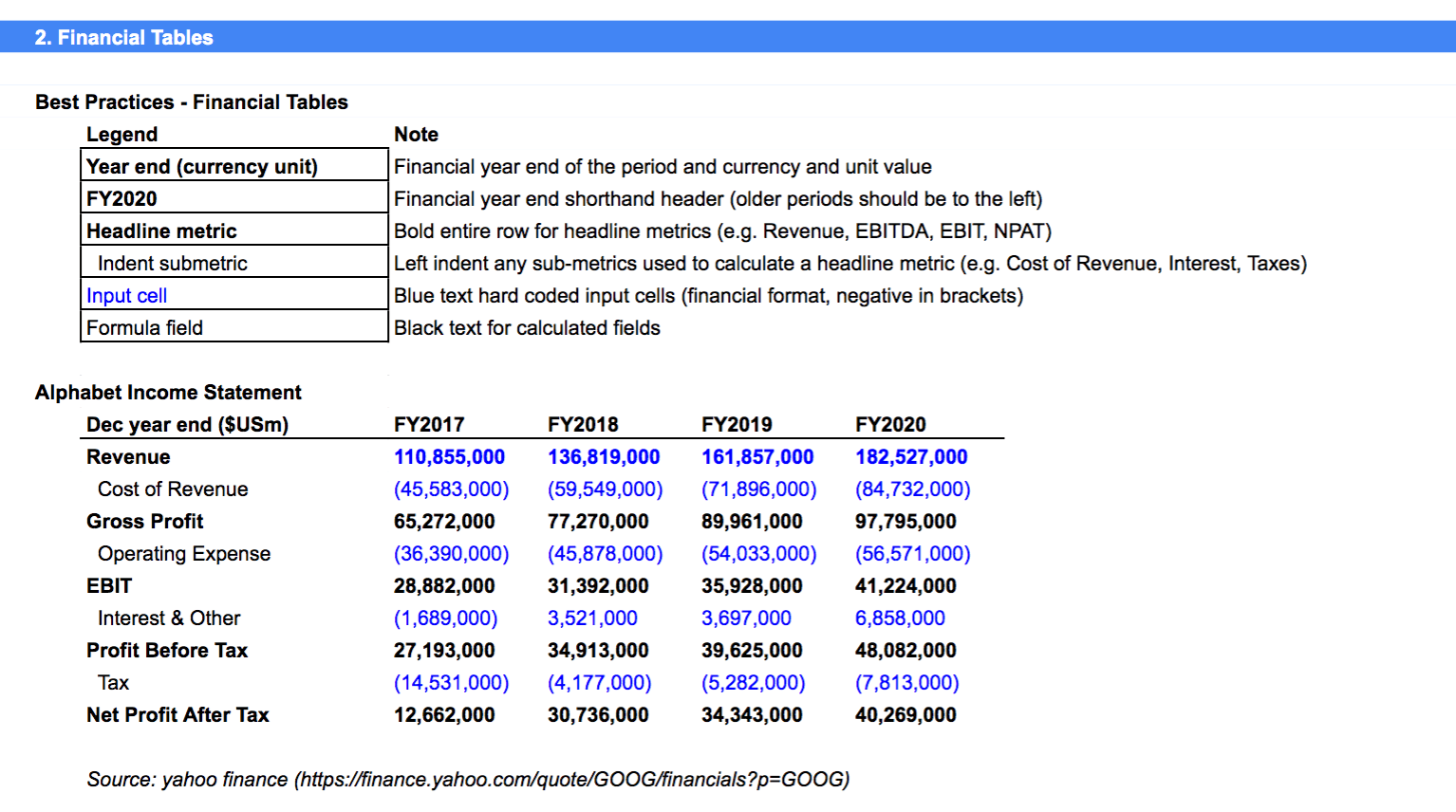The height and width of the screenshot is (812, 1456).
Task: Select cost of revenue (45,583,000)
Action: (451, 489)
